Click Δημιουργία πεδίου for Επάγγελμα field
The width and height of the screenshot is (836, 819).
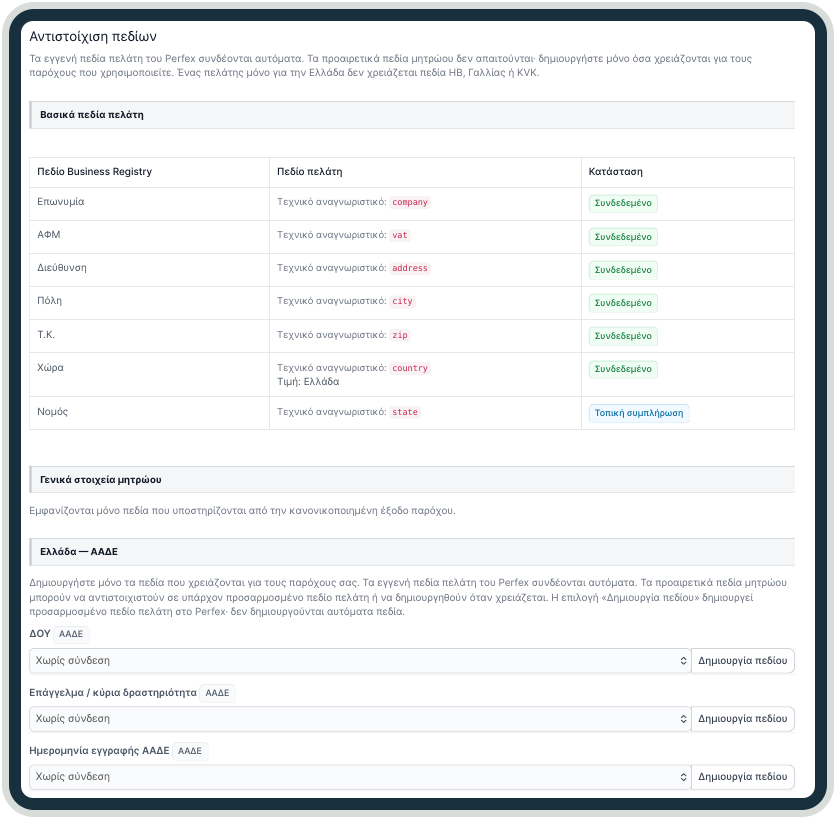[743, 719]
